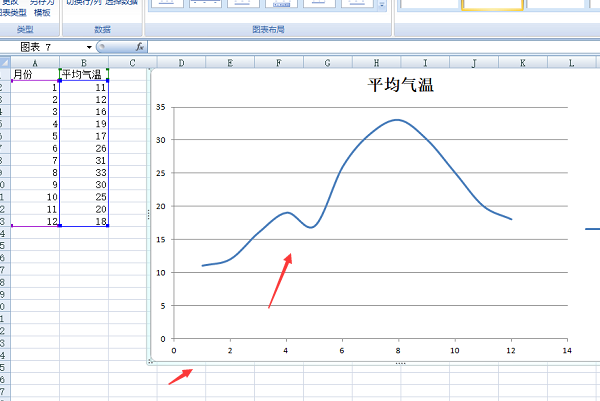Viewport: 600px width, 401px height.
Task: Select month cell containing 9
Action: click(x=35, y=185)
